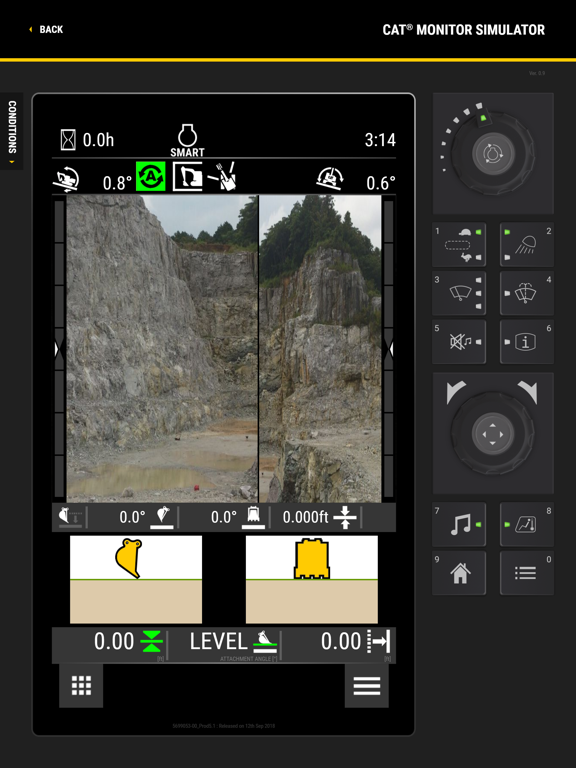The width and height of the screenshot is (576, 768).
Task: Select the excavator work tool icon
Action: click(188, 176)
